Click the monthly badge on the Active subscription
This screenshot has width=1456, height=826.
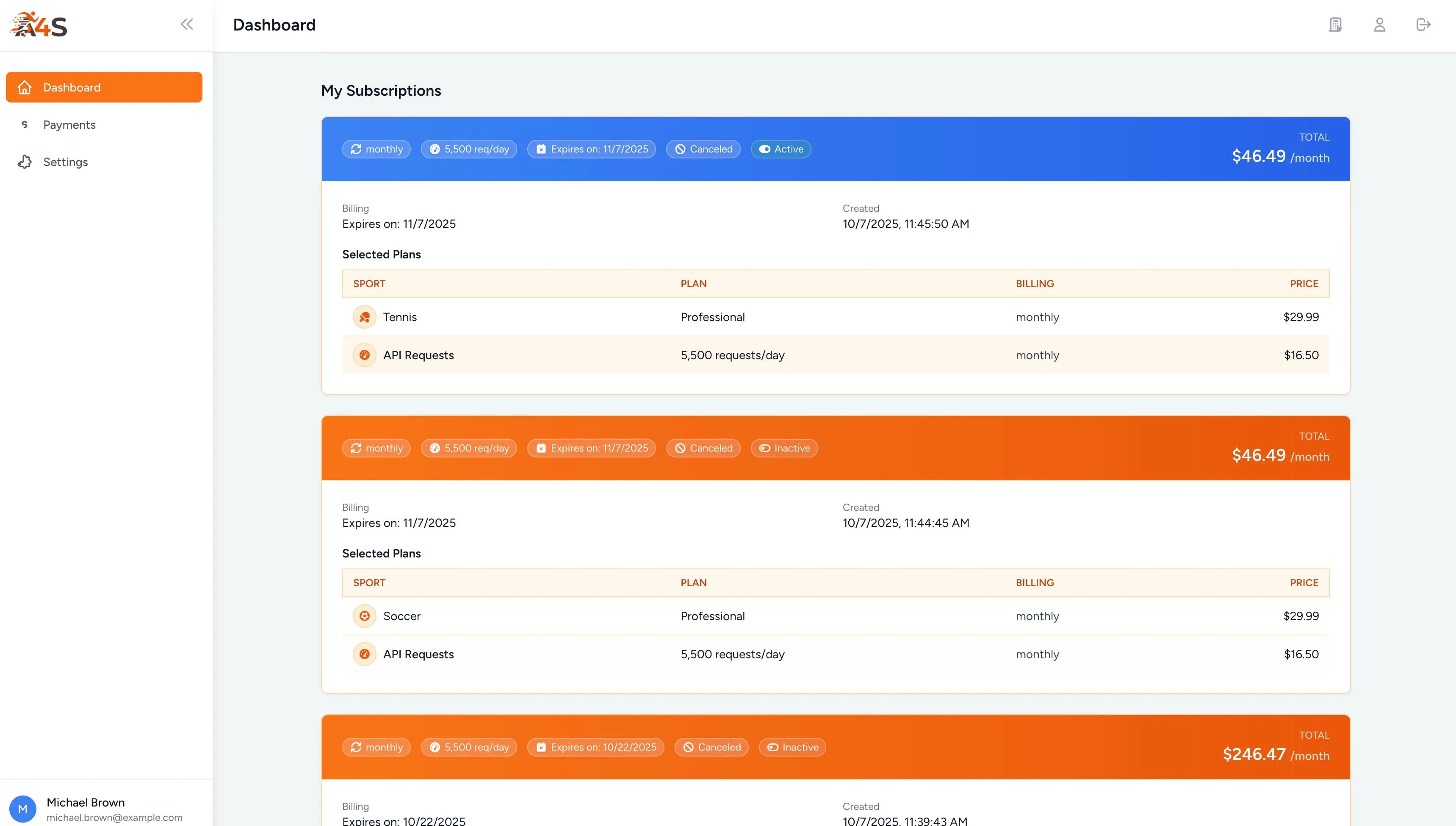click(x=376, y=149)
